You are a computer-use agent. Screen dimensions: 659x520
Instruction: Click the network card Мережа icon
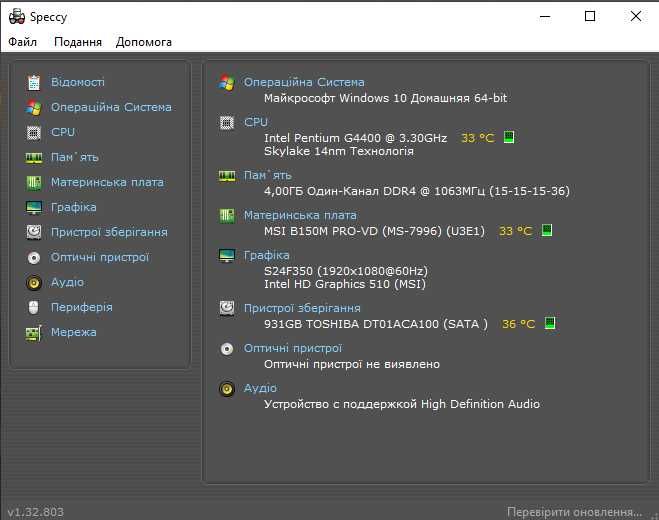pyautogui.click(x=34, y=333)
